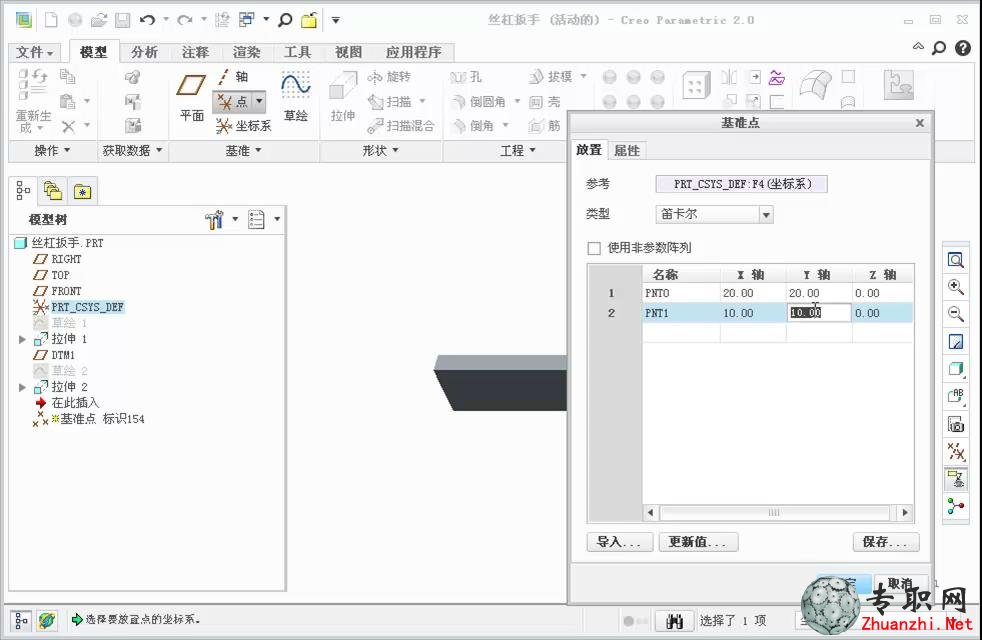
Task: Switch to the 注释 ribbon tab
Action: 195,52
